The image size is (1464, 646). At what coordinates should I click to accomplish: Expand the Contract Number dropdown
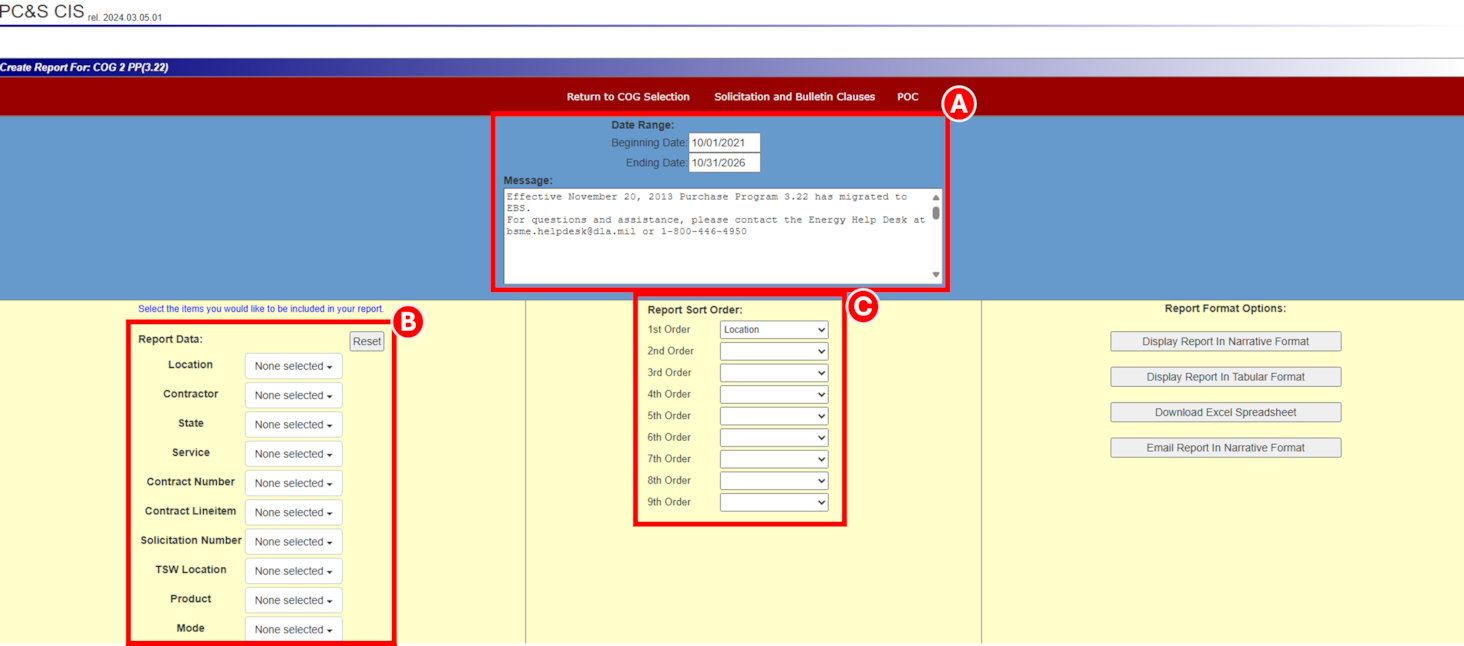293,483
